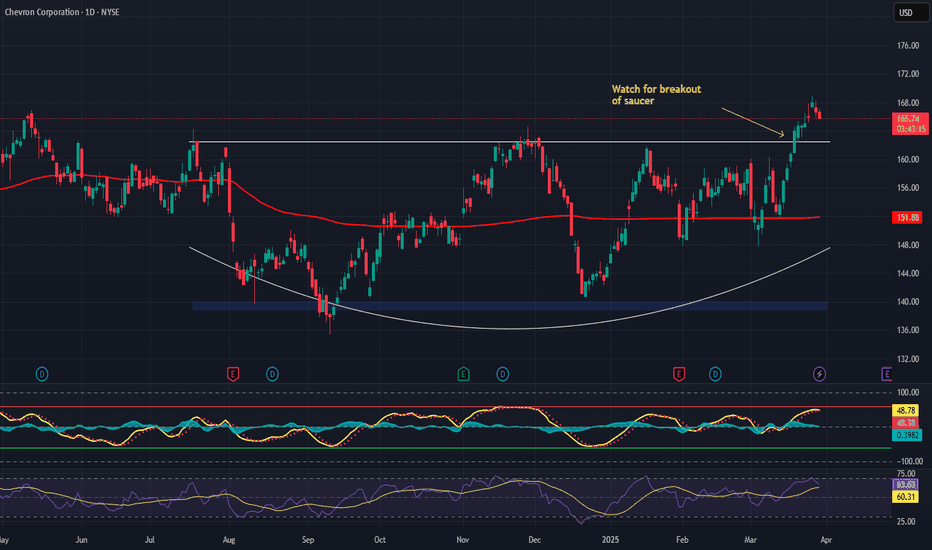
Task: Click the red 48.38 indicator value tag
Action: [906, 423]
